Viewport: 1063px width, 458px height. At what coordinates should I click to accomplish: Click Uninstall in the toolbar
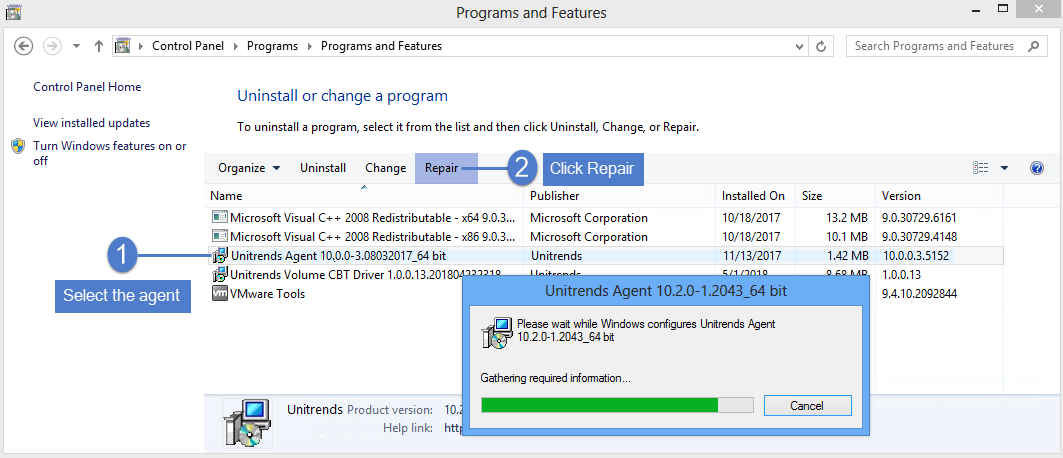tap(323, 168)
